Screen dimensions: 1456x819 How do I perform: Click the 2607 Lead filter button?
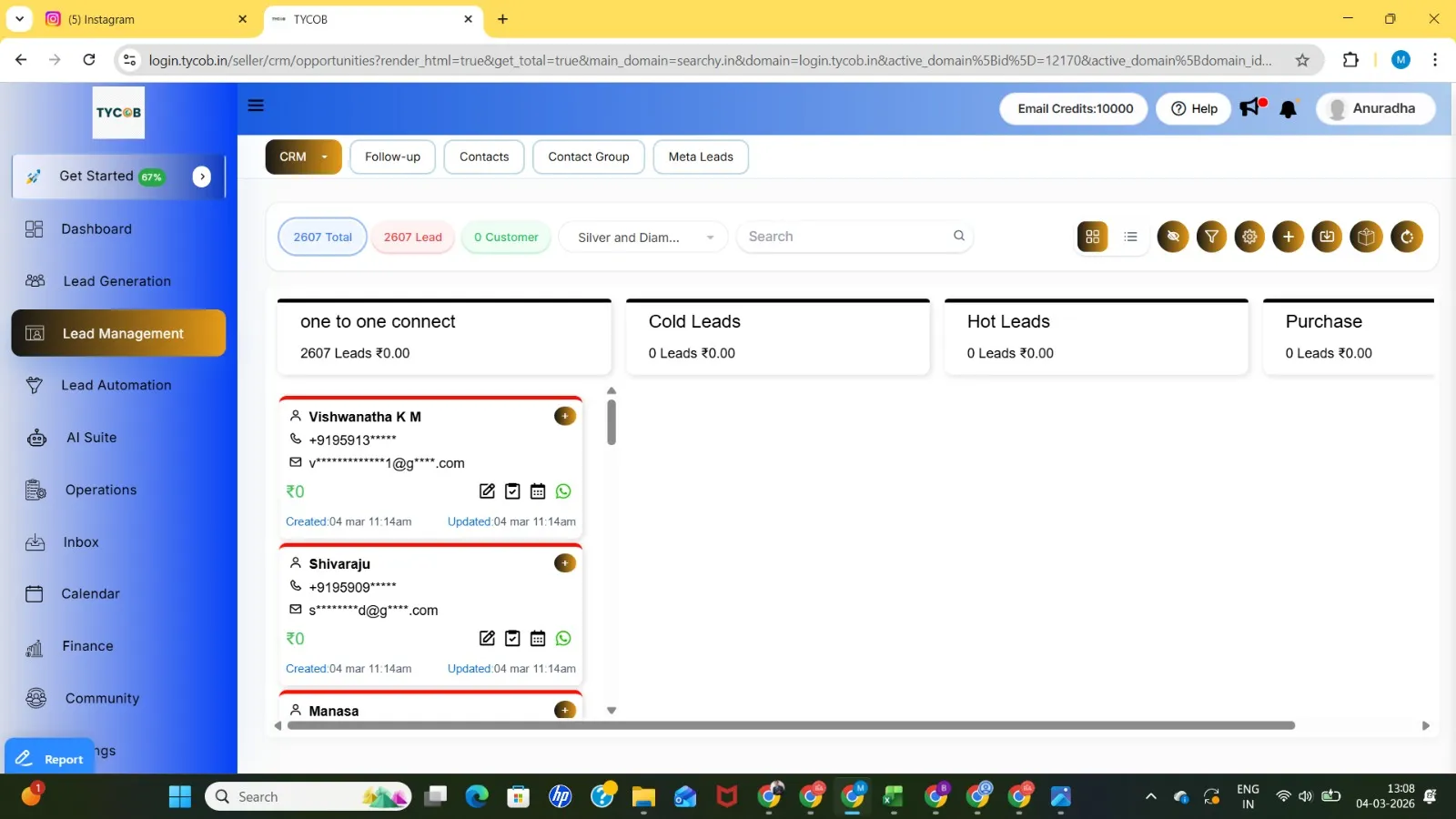pyautogui.click(x=412, y=238)
